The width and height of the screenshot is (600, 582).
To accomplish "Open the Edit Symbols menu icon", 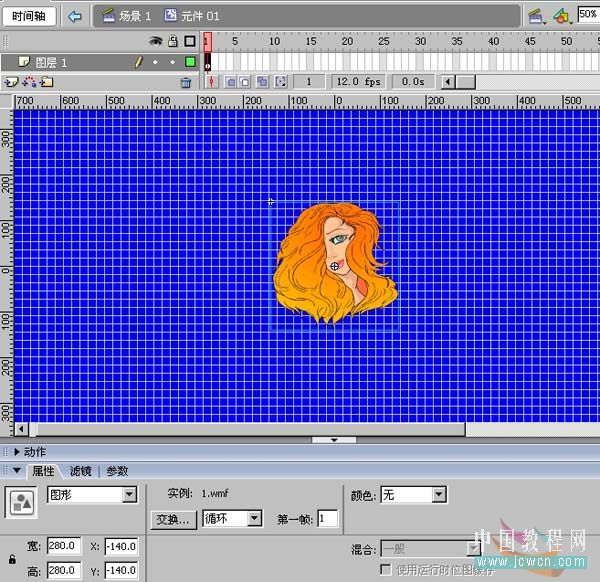I will click(562, 16).
